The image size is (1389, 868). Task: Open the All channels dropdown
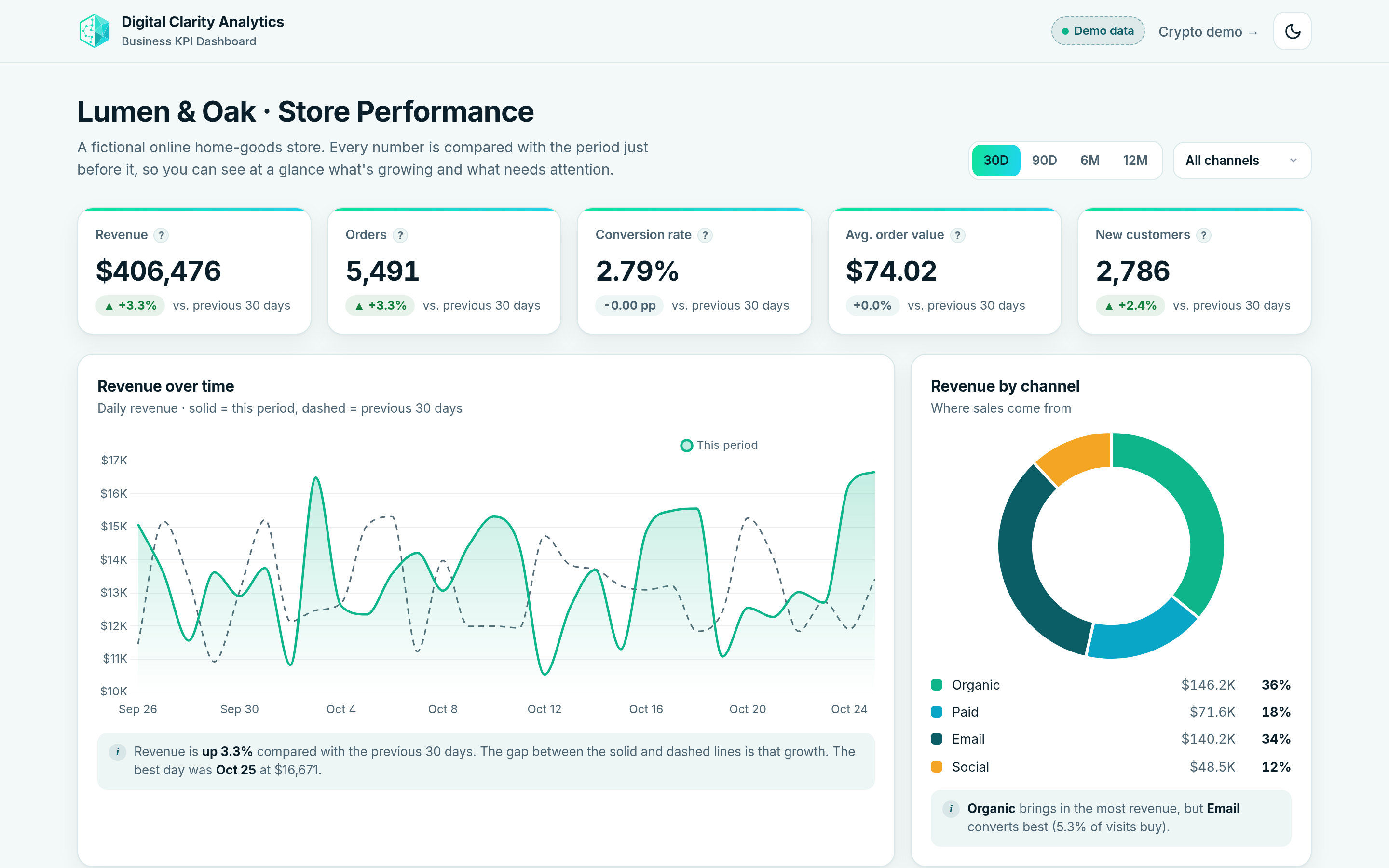coord(1242,161)
